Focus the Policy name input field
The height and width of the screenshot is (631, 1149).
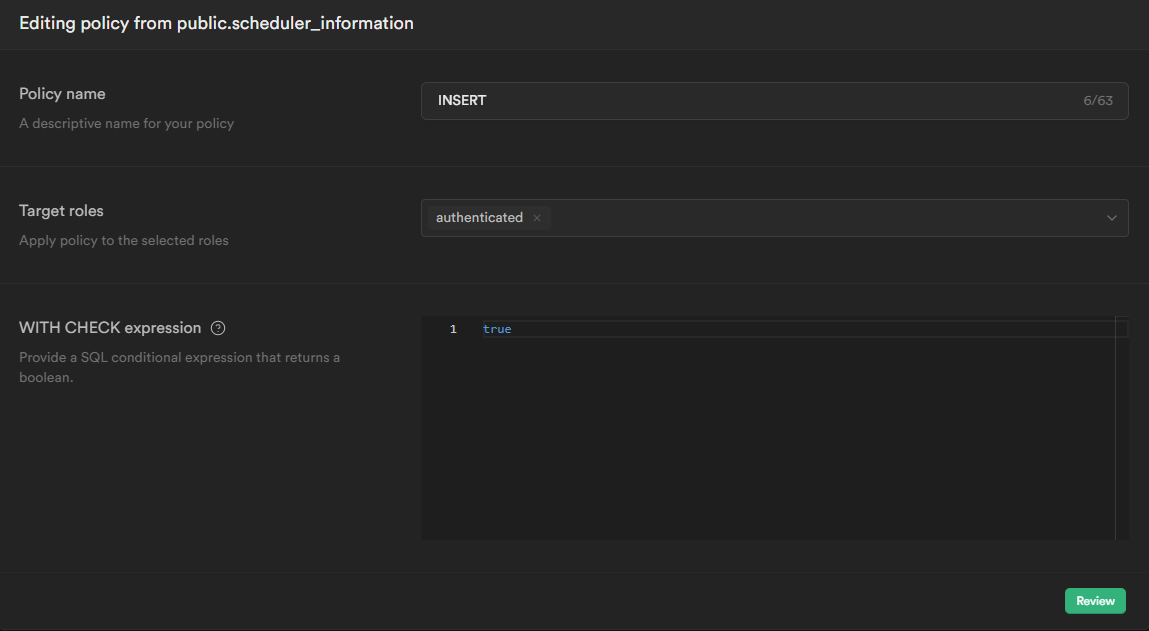pyautogui.click(x=775, y=101)
